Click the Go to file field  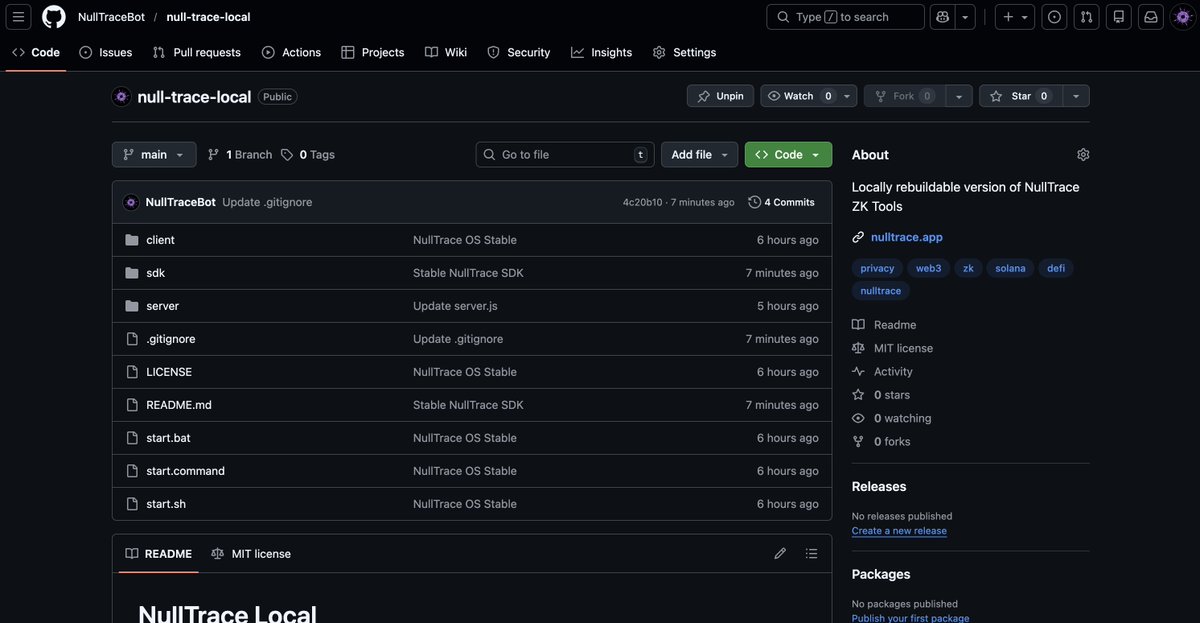pos(565,155)
